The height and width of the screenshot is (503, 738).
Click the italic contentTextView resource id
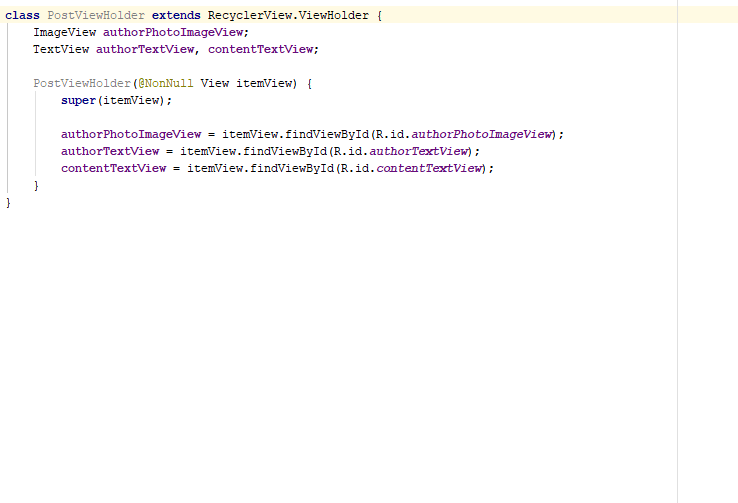pos(430,168)
